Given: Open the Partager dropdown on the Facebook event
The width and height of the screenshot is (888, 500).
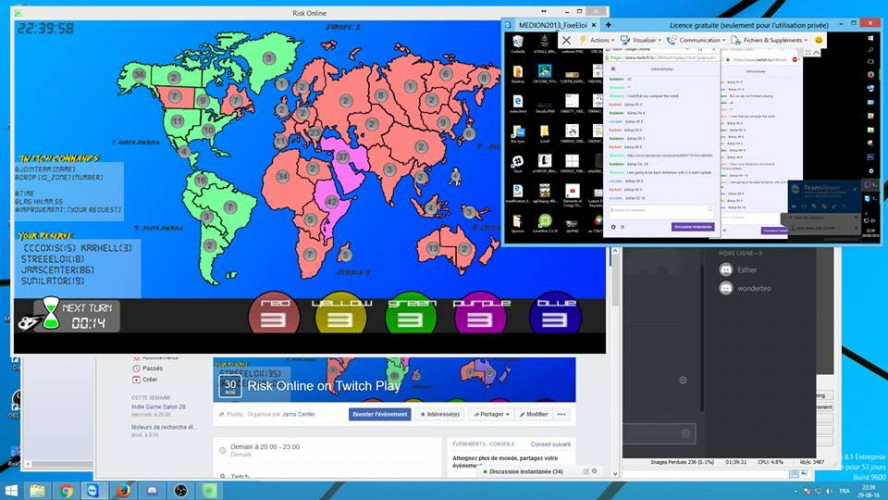Looking at the screenshot, I should point(491,414).
